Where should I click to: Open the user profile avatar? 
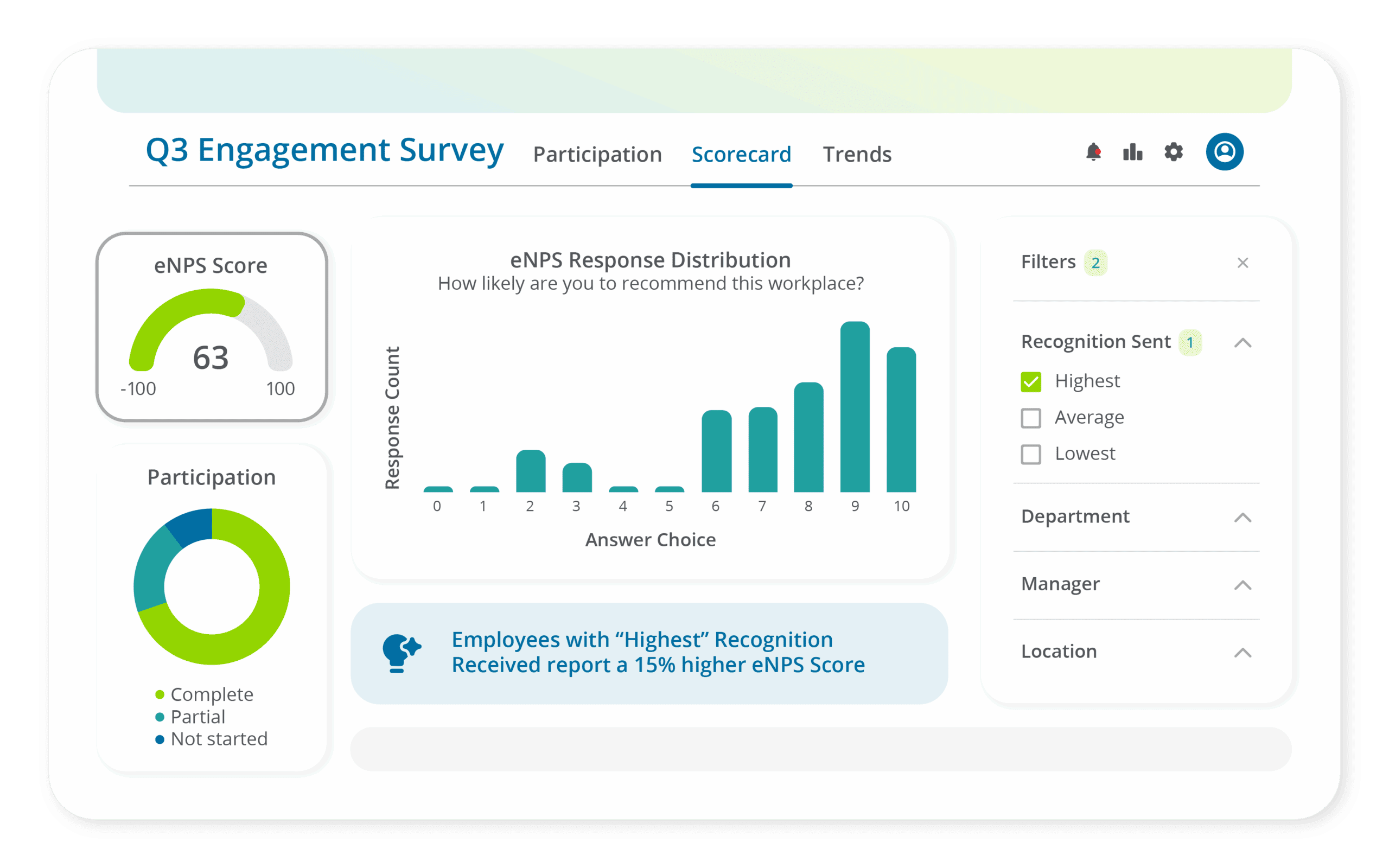(1224, 152)
